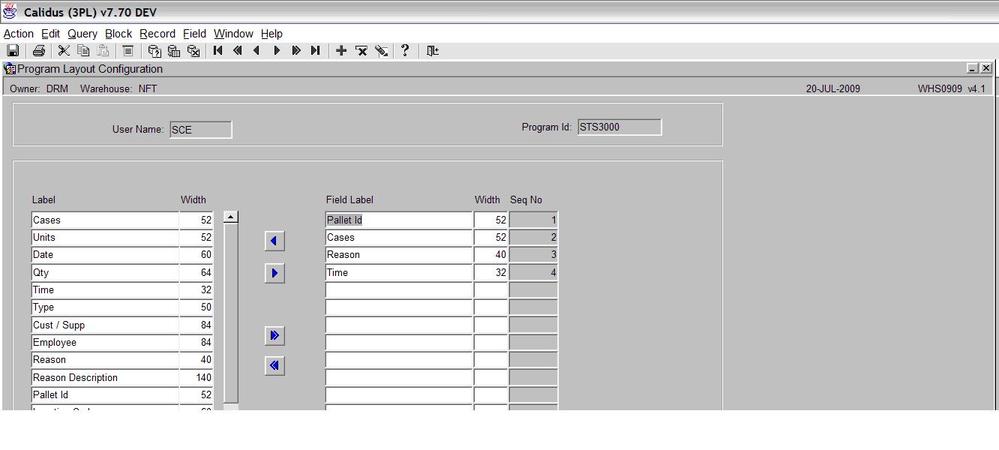Click the Save toolbar icon
The image size is (999, 450).
(13, 51)
